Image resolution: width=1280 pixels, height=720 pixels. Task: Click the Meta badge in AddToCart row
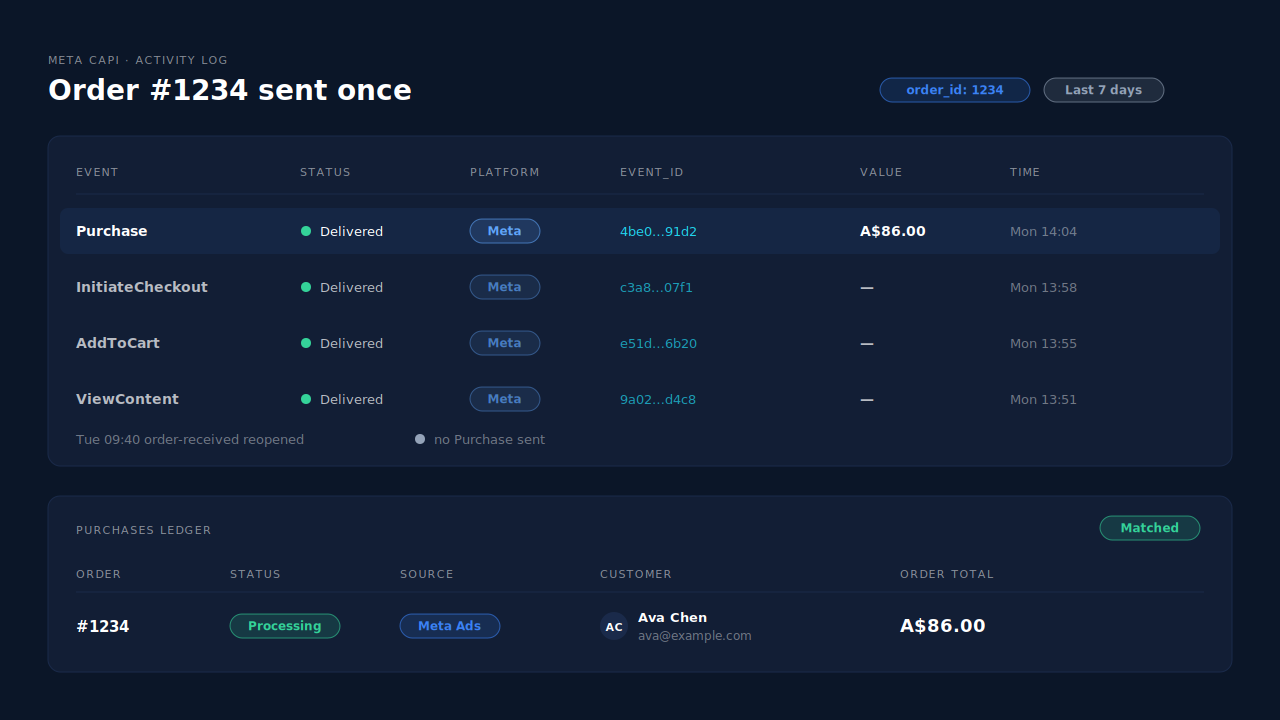(505, 343)
